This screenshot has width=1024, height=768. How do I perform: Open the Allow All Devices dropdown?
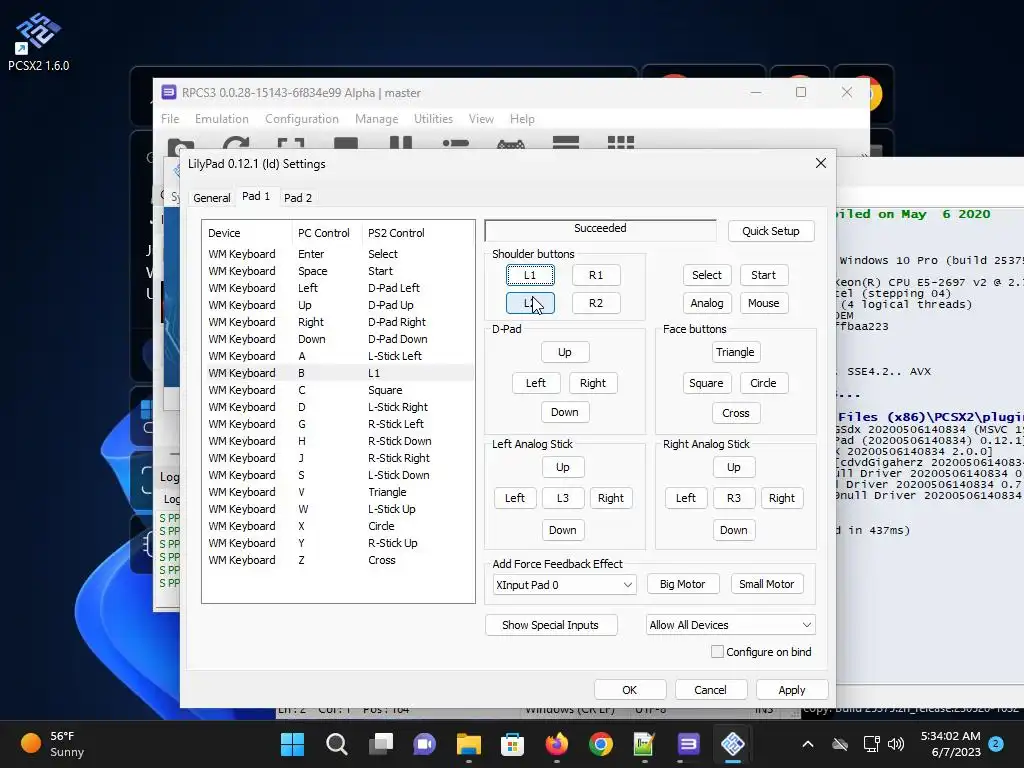(x=730, y=625)
